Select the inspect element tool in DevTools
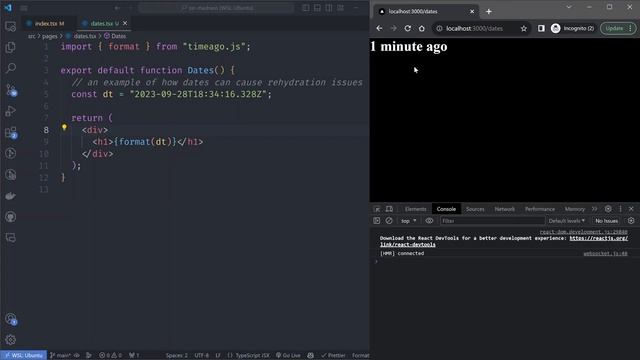The width and height of the screenshot is (640, 360). coord(377,209)
